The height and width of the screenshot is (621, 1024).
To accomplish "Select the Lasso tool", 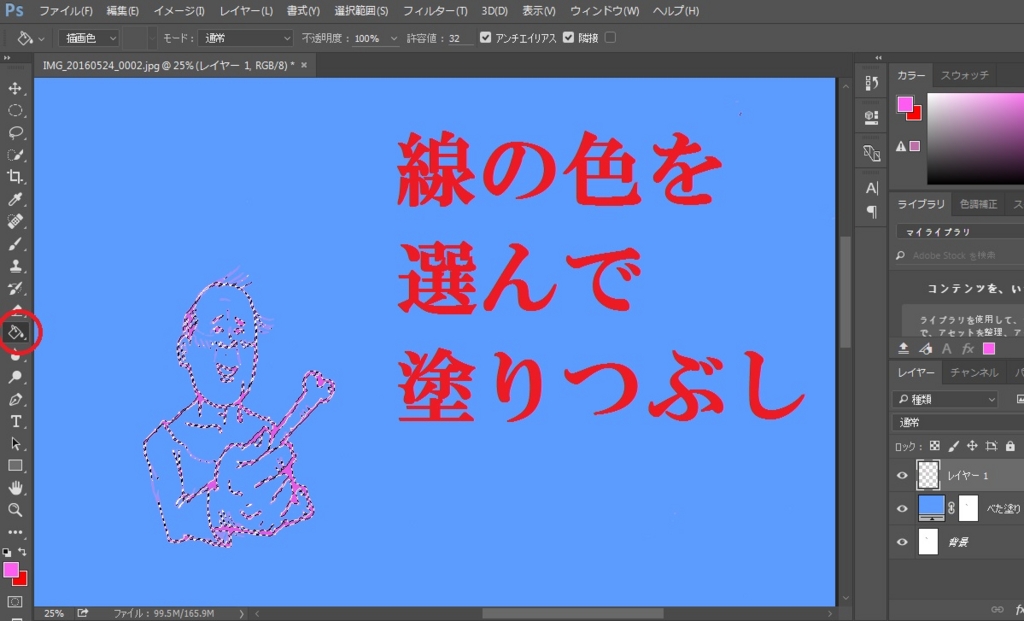I will coord(16,133).
